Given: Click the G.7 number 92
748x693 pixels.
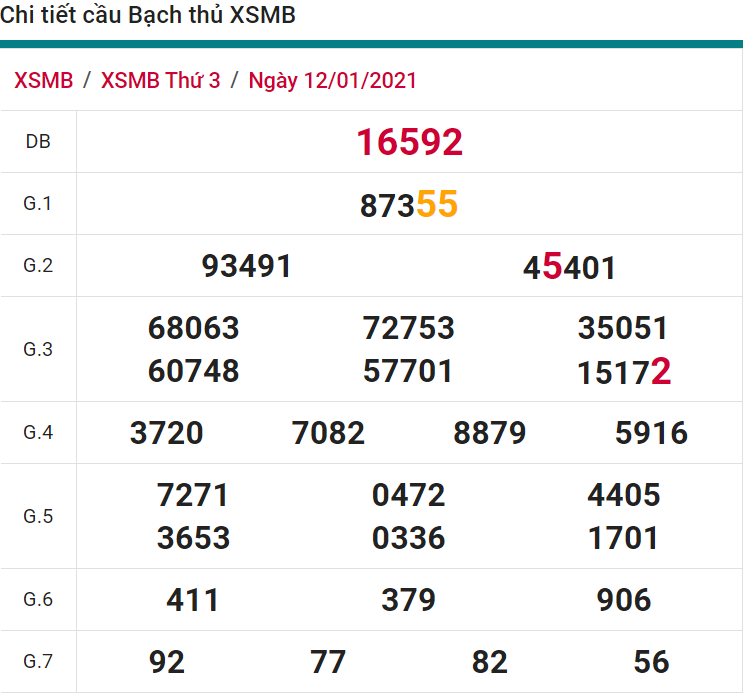Looking at the screenshot, I should (167, 662).
